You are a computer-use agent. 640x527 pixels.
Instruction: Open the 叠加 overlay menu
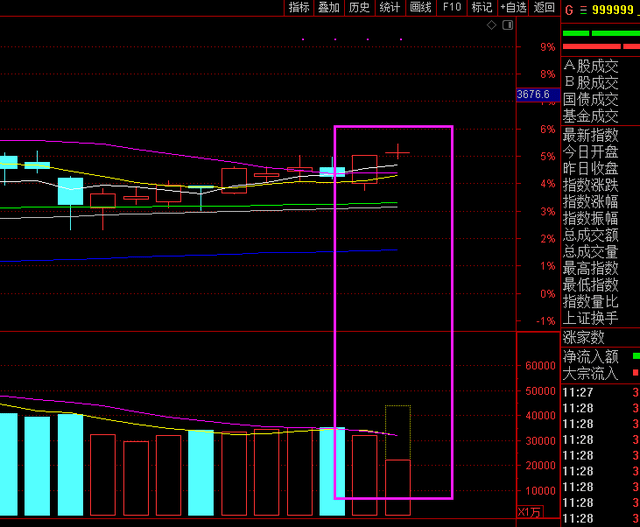(x=329, y=7)
